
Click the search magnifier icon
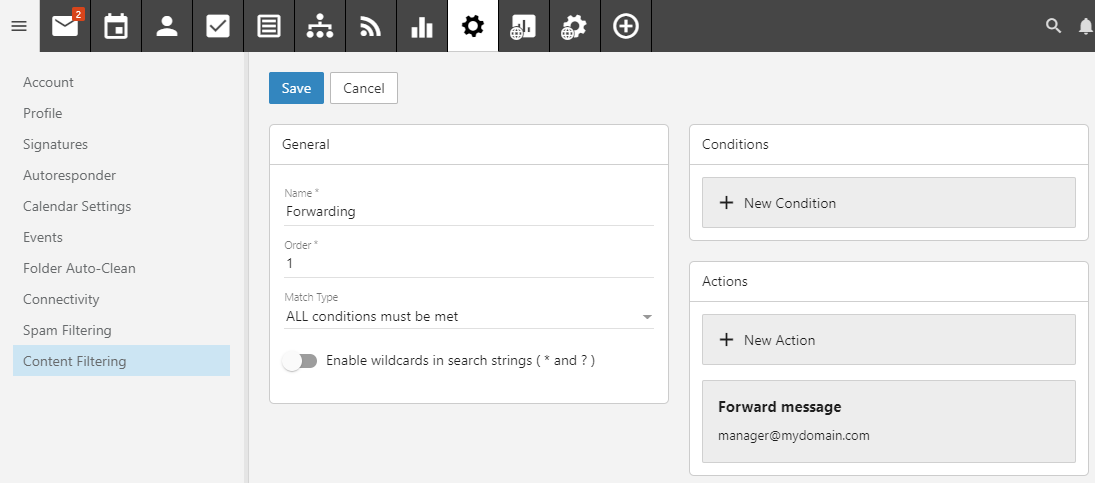[1053, 26]
